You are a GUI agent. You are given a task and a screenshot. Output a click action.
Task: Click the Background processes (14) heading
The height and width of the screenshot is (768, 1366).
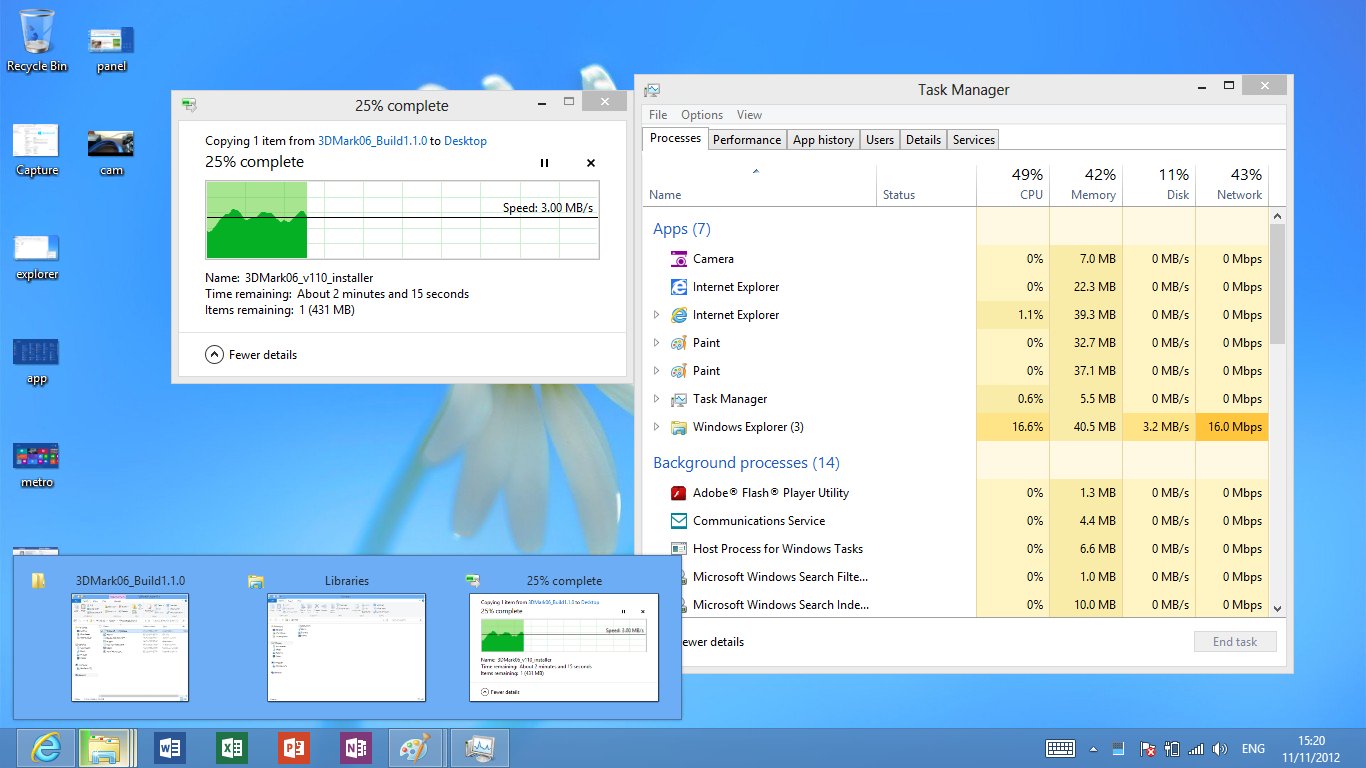click(746, 463)
